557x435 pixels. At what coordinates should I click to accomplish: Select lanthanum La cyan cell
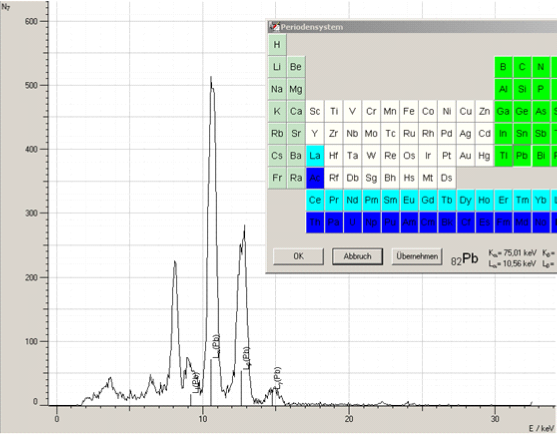(315, 156)
